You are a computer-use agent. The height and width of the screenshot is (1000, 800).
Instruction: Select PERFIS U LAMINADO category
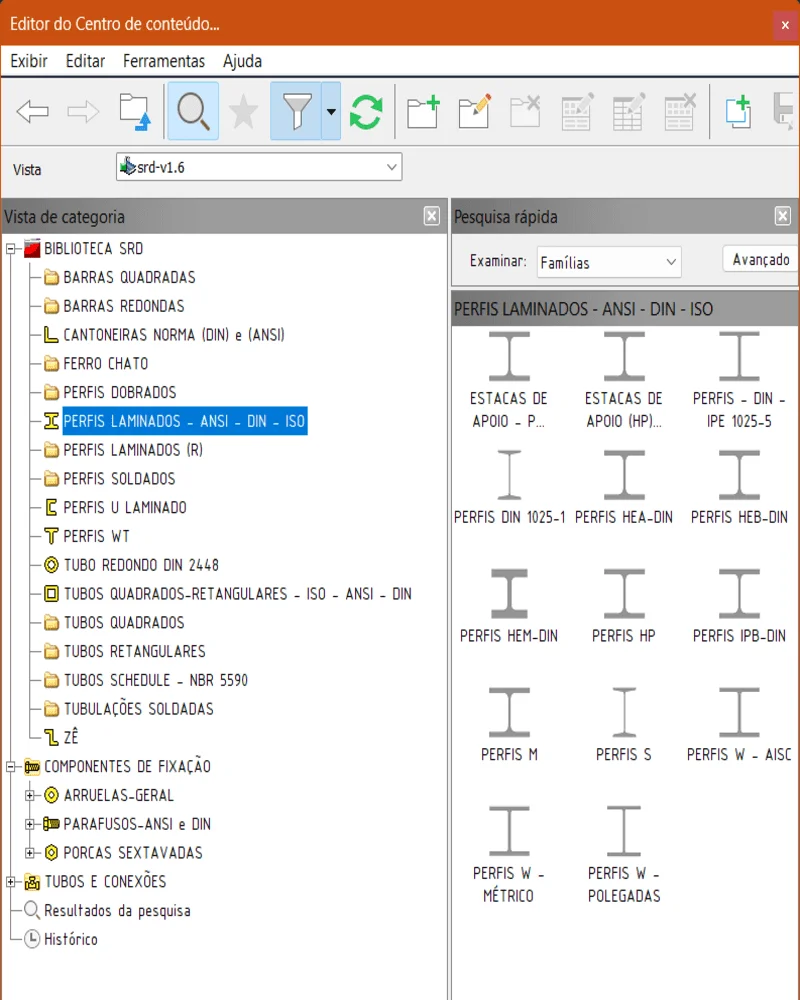[124, 508]
